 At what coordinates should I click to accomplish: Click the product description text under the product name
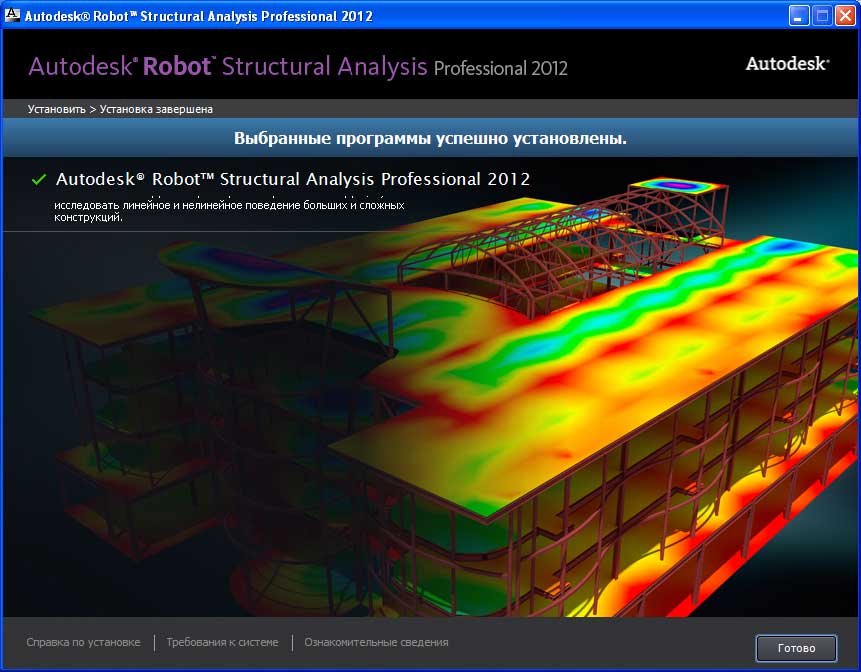pos(230,210)
